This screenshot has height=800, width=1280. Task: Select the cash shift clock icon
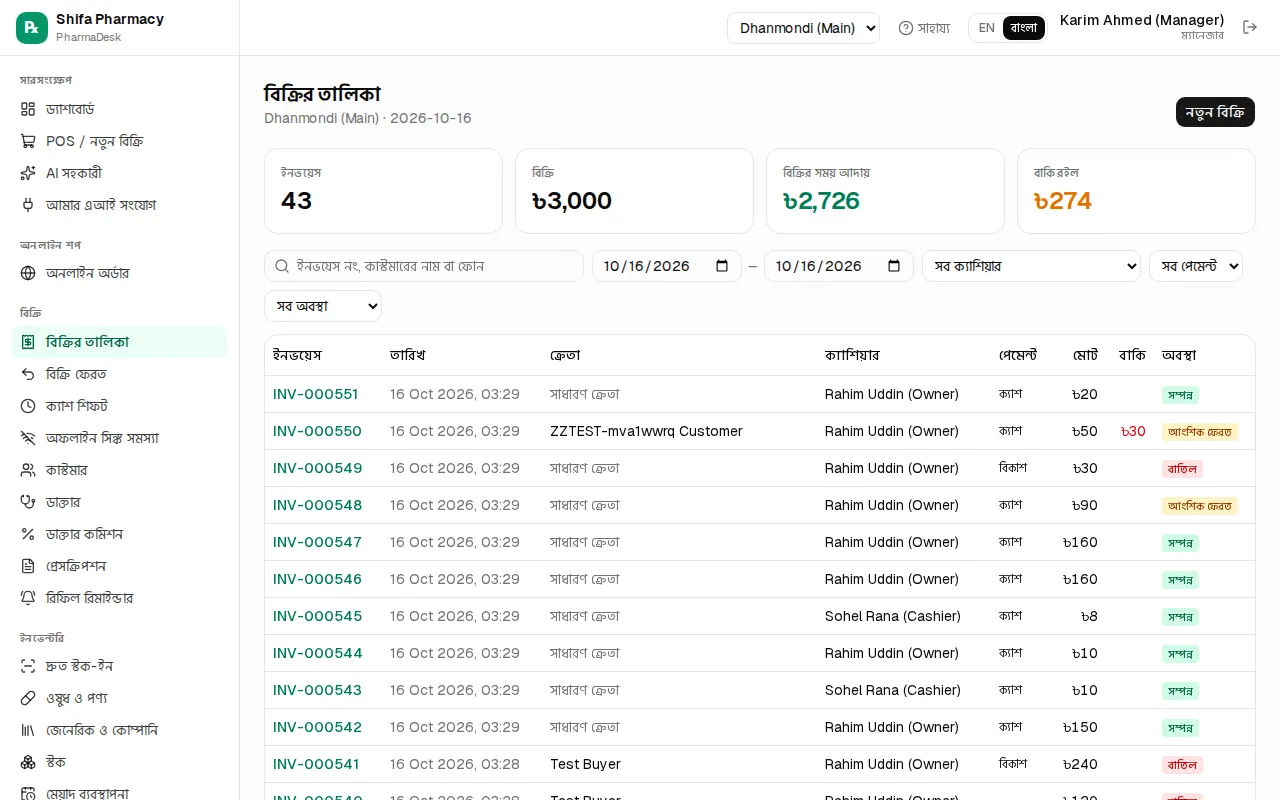click(28, 406)
